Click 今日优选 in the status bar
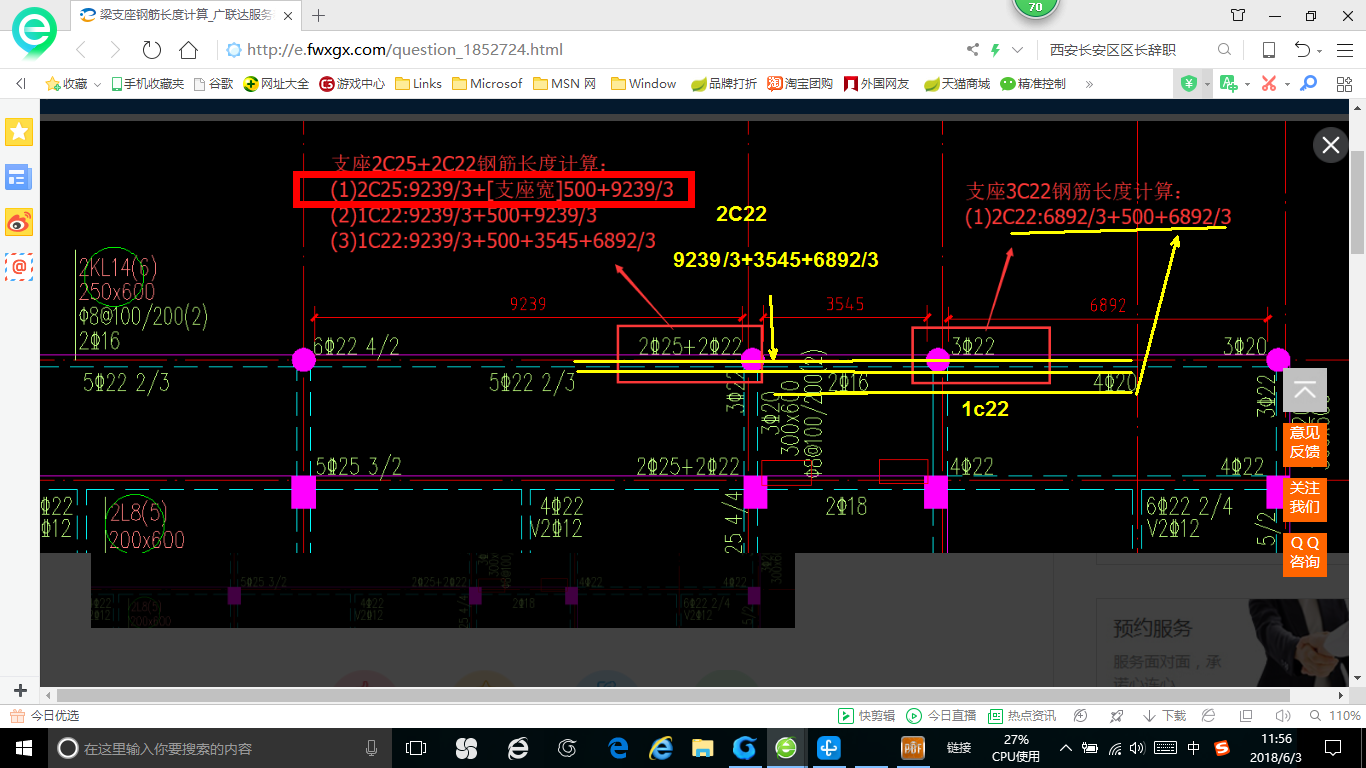 coord(45,716)
